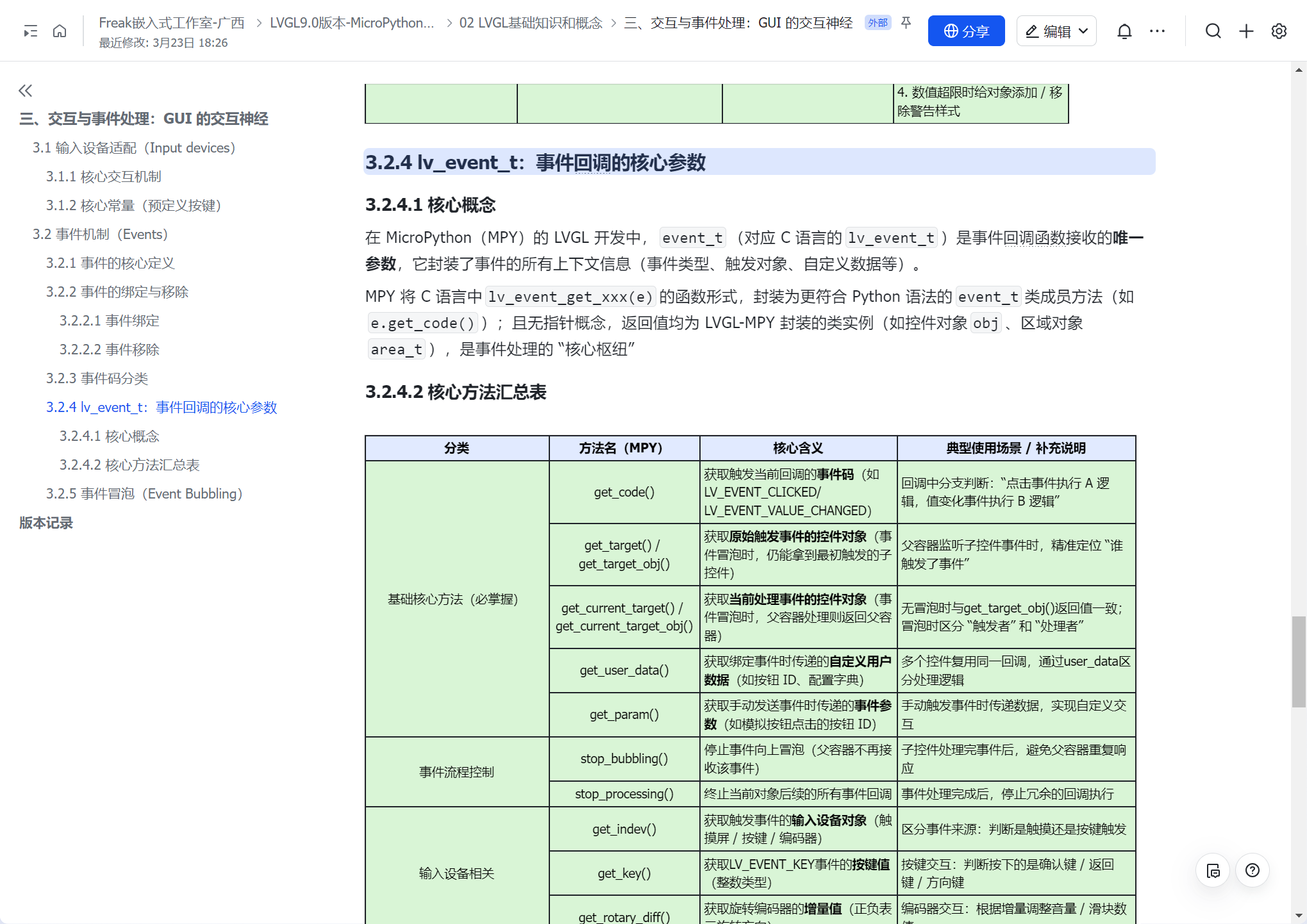Open notifications via the bell icon

point(1124,30)
